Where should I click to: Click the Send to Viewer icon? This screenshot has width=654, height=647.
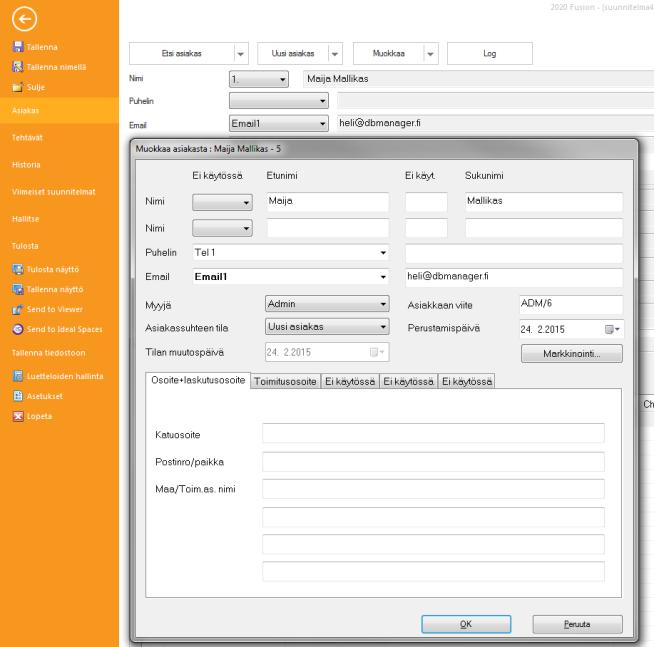[x=18, y=309]
